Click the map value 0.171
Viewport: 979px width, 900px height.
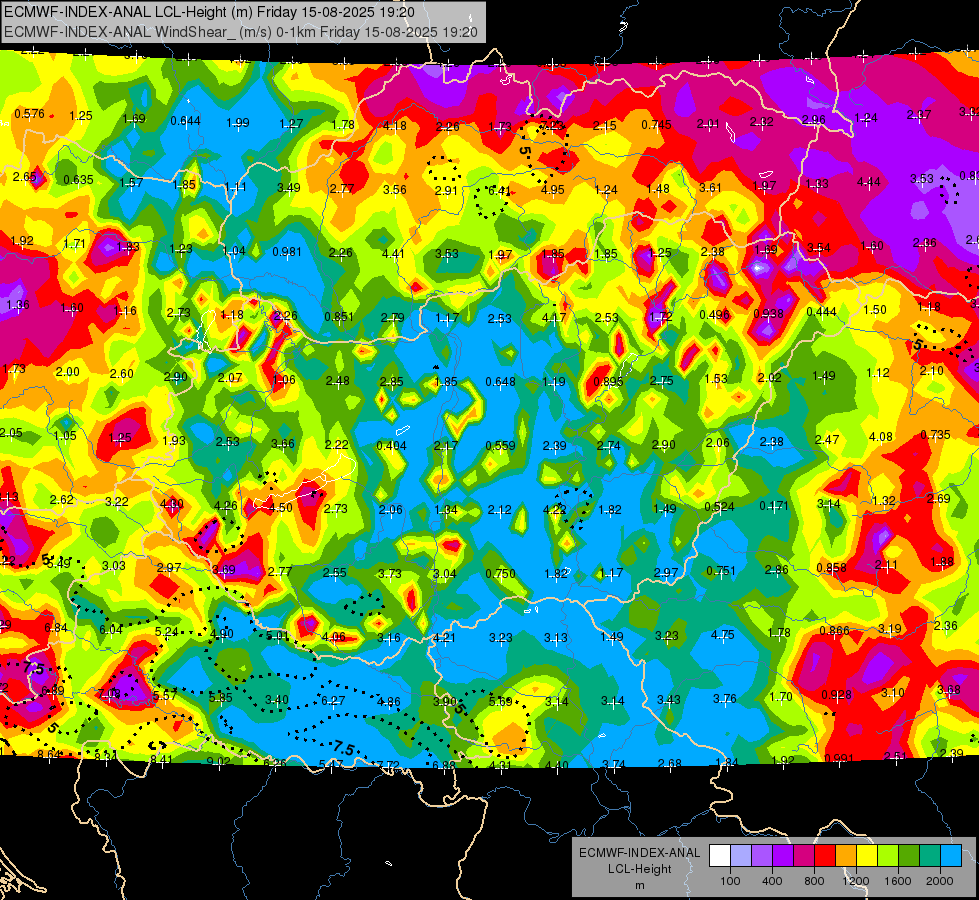[774, 506]
